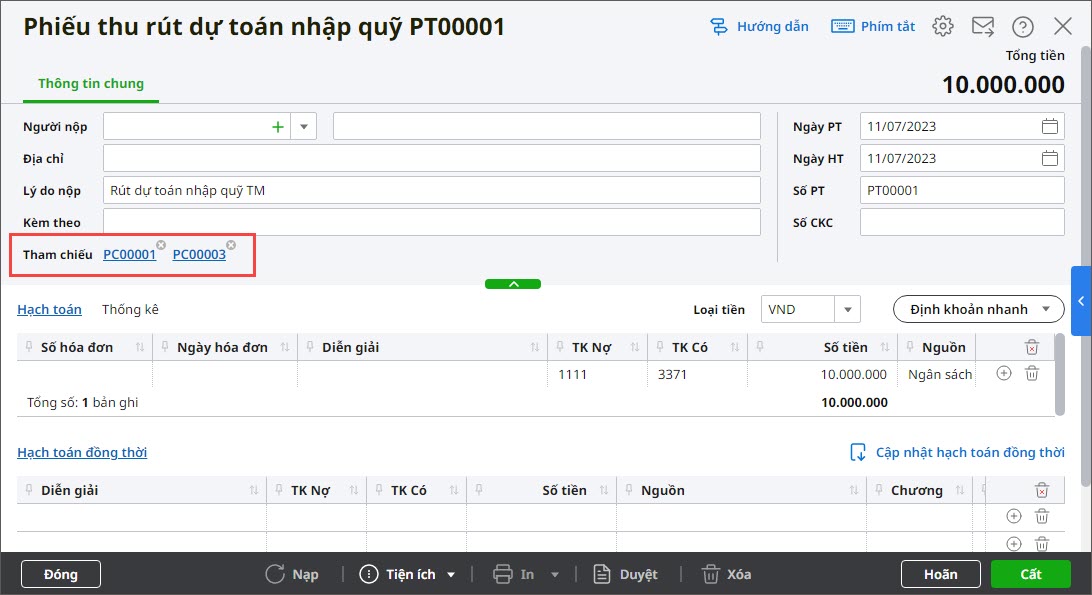Click the Đóng button
Image resolution: width=1092 pixels, height=595 pixels.
(61, 574)
